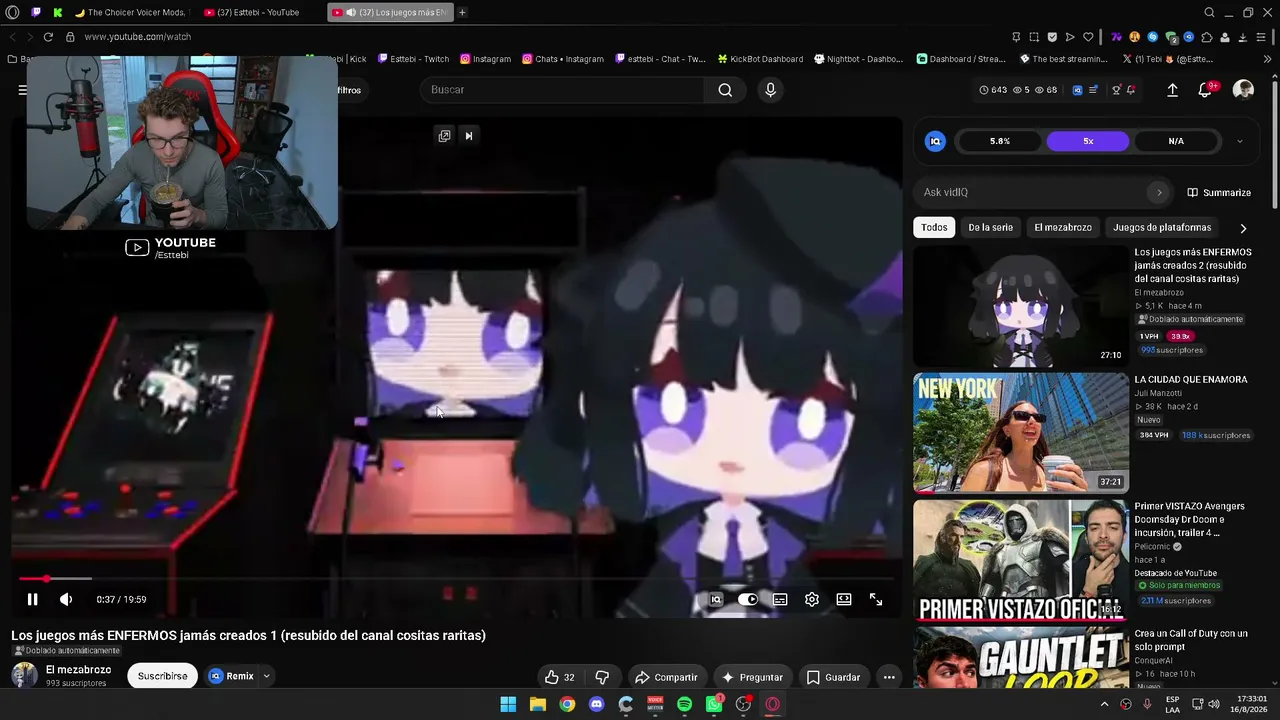Select the Juegos de plataformas chip
This screenshot has width=1280, height=720.
tap(1162, 227)
